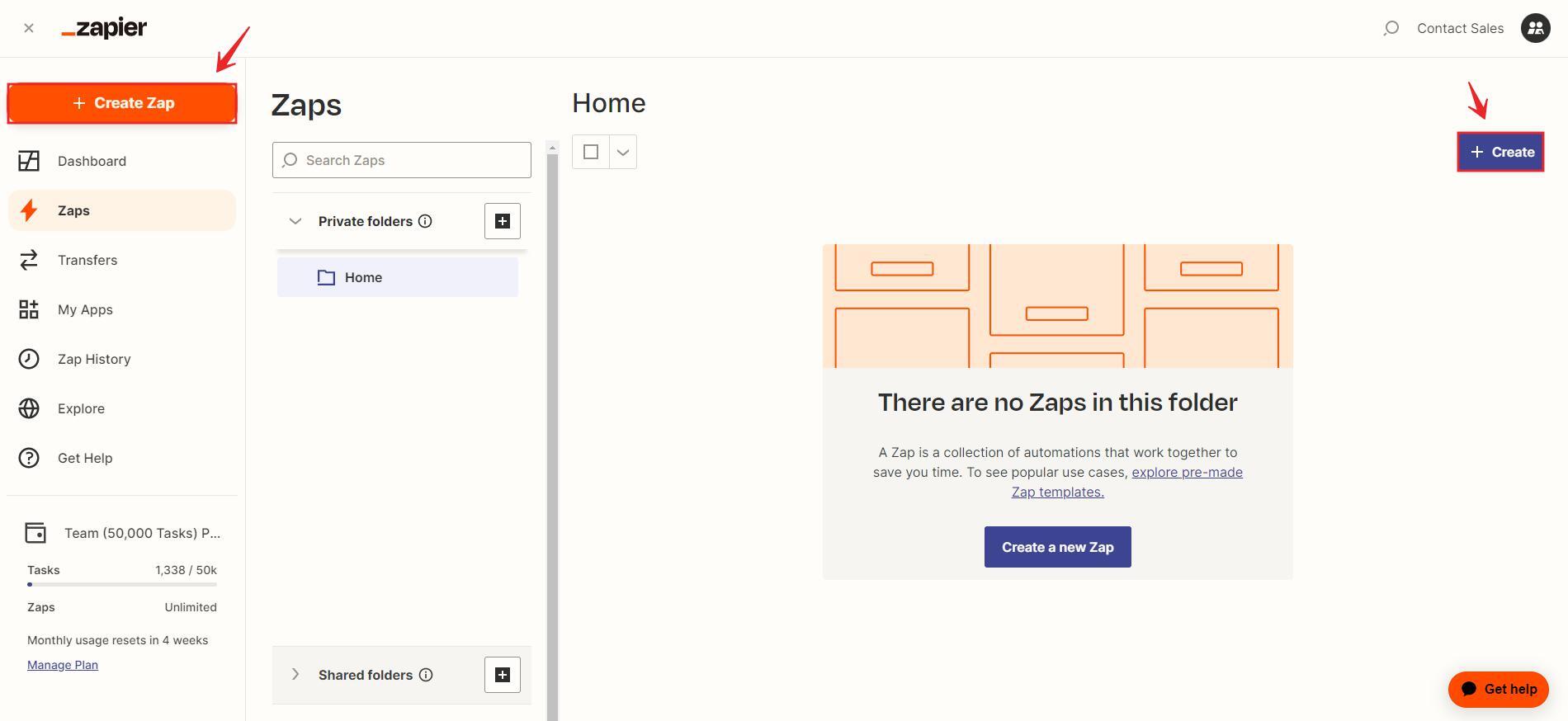This screenshot has width=1568, height=721.
Task: Click the Dashboard sidebar icon
Action: click(29, 161)
